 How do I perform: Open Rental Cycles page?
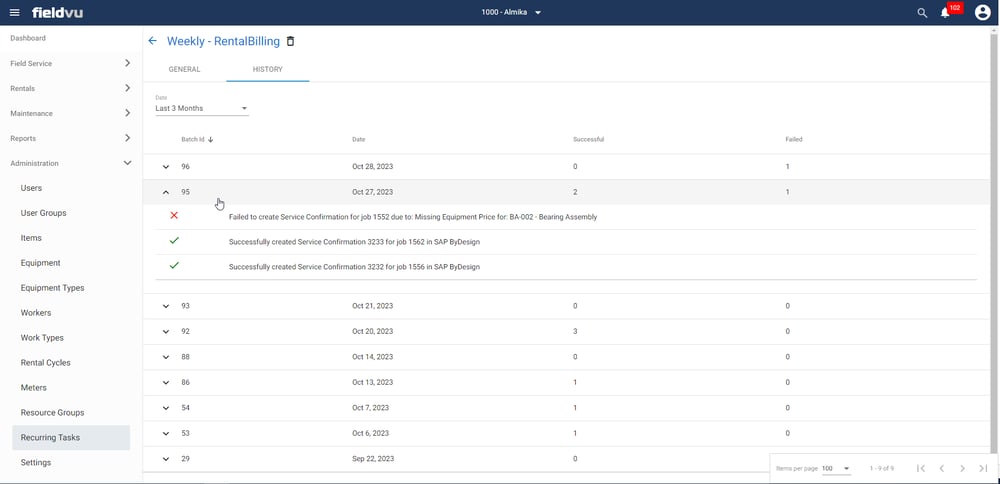pyautogui.click(x=45, y=362)
